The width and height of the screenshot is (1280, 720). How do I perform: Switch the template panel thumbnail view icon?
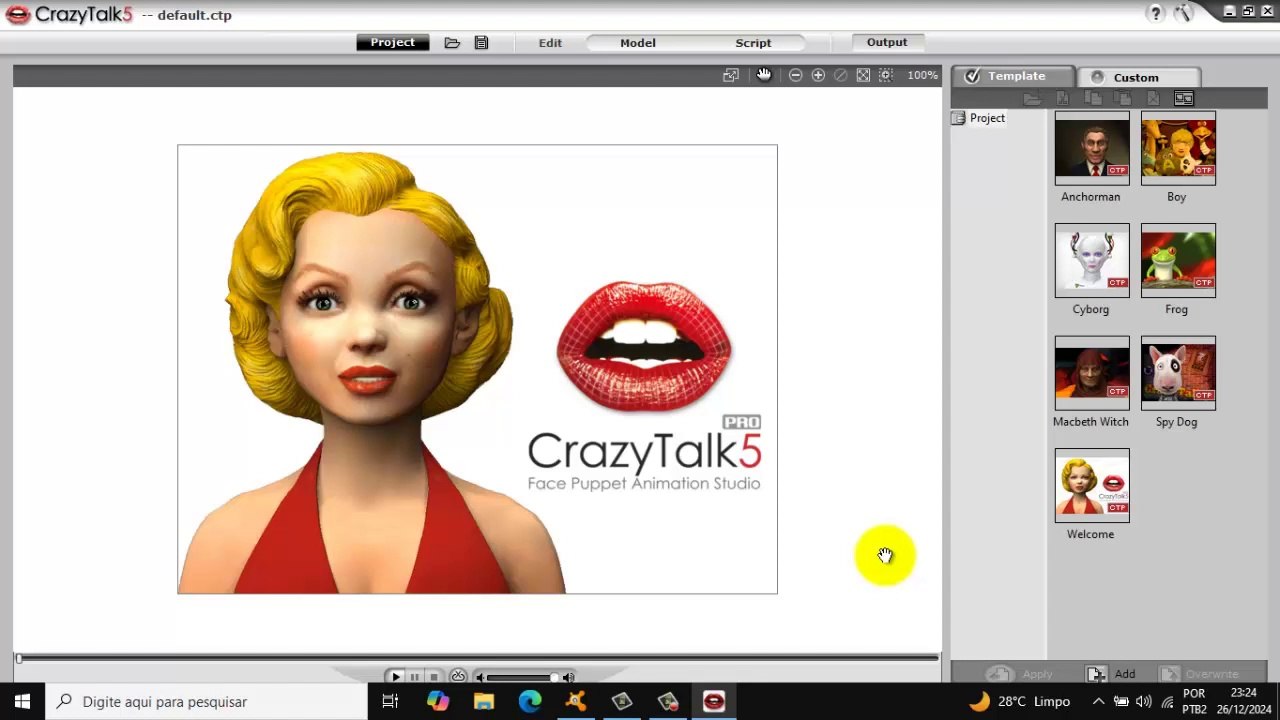[x=1184, y=98]
